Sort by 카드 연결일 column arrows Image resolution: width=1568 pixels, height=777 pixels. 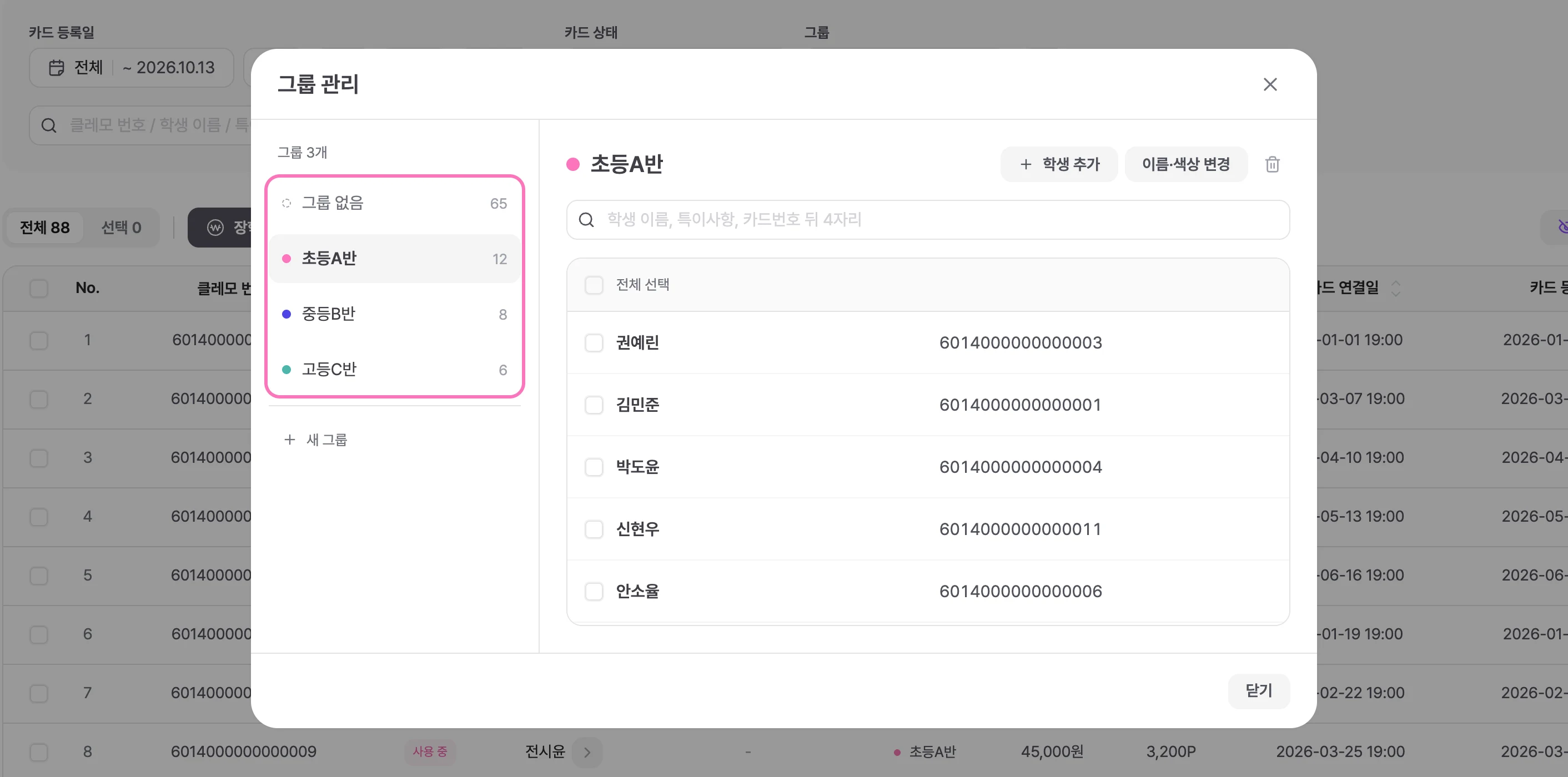tap(1396, 288)
